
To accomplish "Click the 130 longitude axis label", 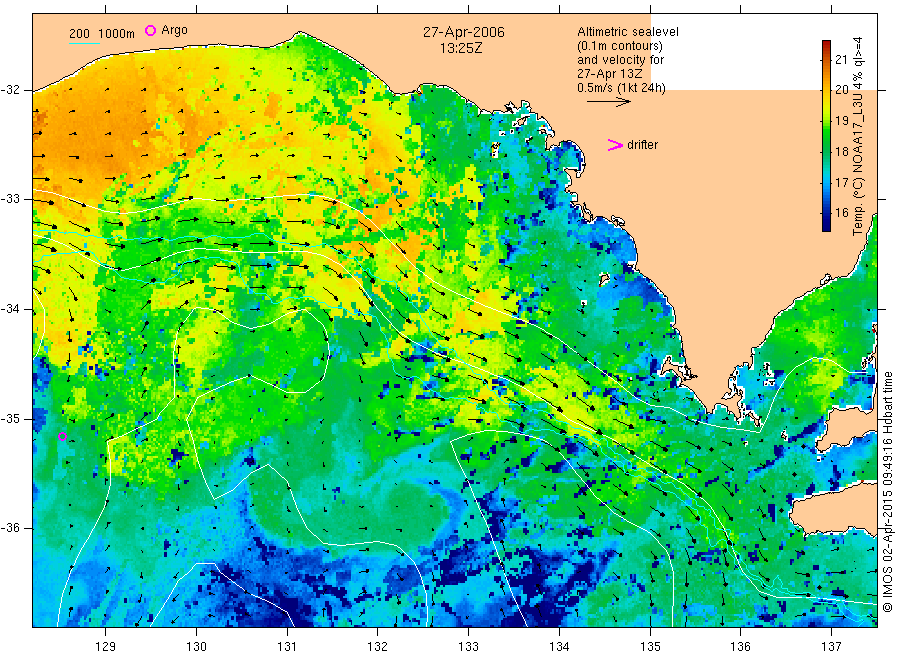I will 196,647.
